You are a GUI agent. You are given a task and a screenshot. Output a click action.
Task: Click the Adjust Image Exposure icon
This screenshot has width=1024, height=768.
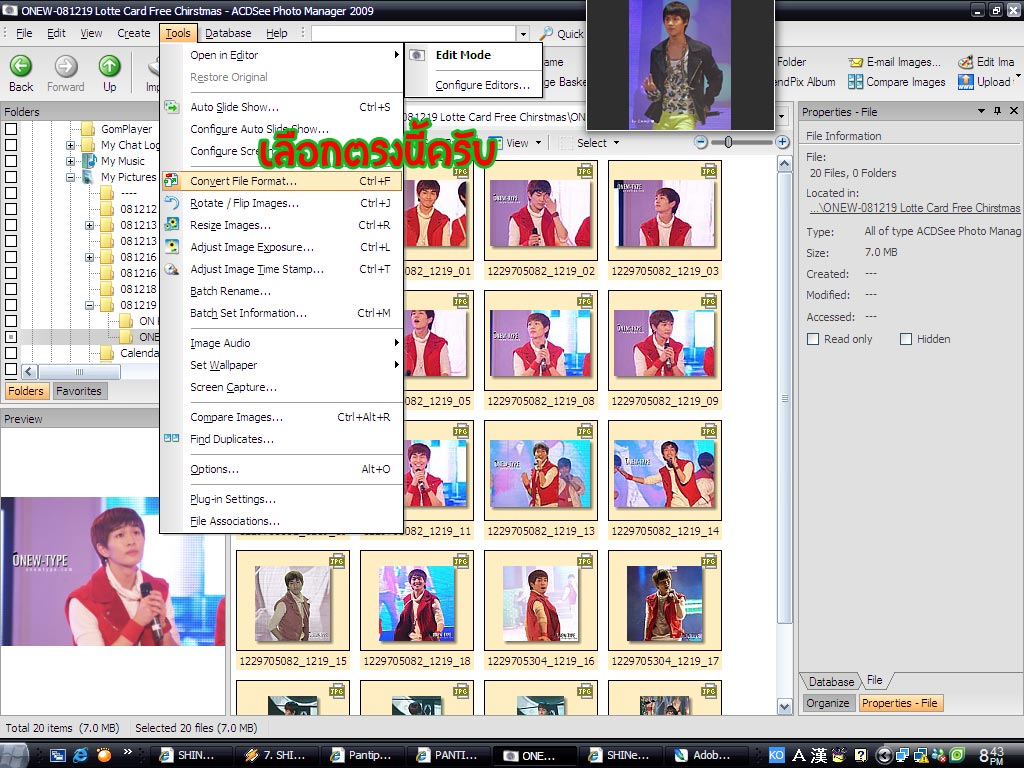coord(172,247)
